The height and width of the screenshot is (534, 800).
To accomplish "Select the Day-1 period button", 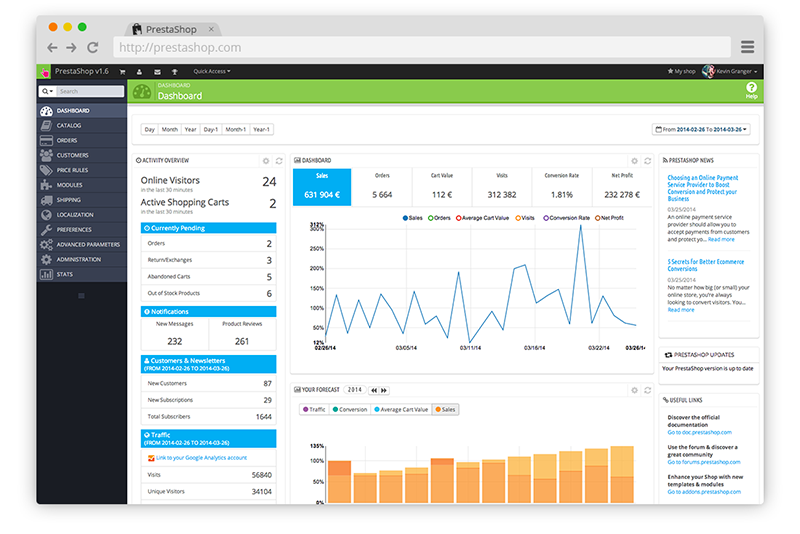I will 211,130.
